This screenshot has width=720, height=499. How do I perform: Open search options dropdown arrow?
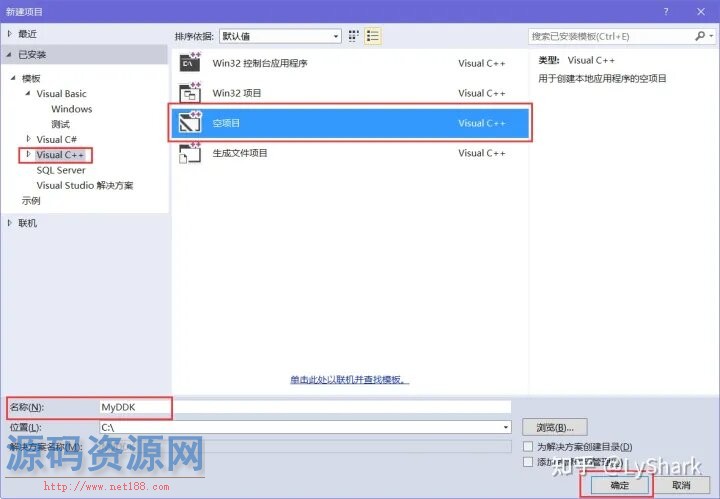click(711, 36)
